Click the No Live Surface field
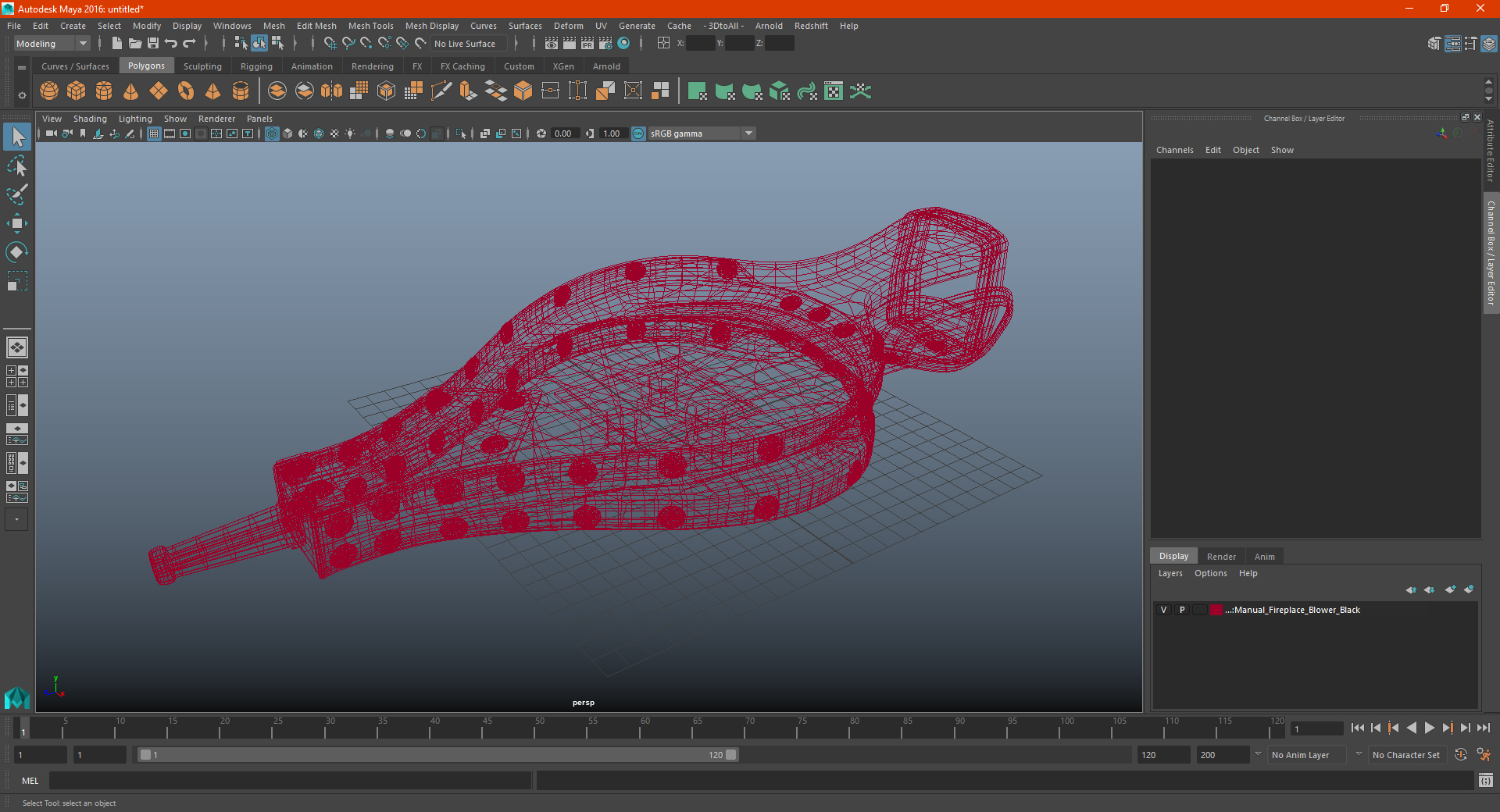The height and width of the screenshot is (812, 1500). [x=470, y=44]
